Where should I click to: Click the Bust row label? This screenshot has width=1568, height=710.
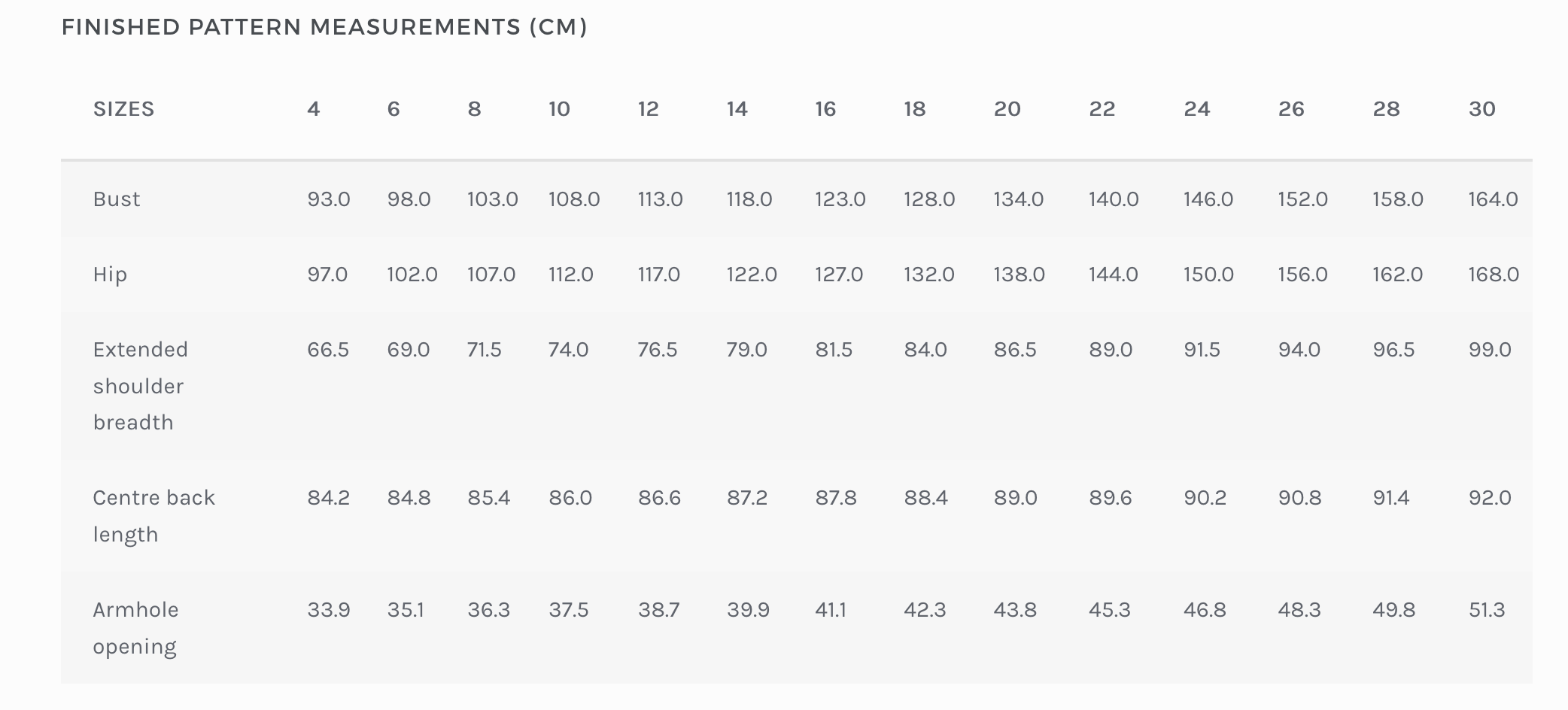117,199
